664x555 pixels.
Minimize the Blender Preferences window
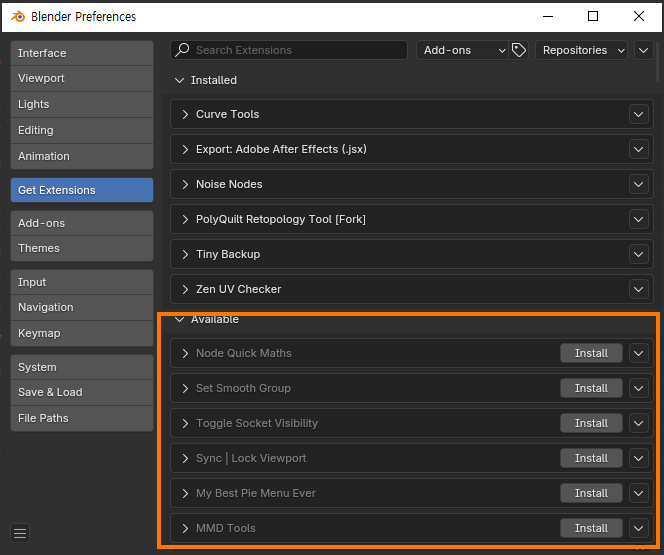[548, 17]
